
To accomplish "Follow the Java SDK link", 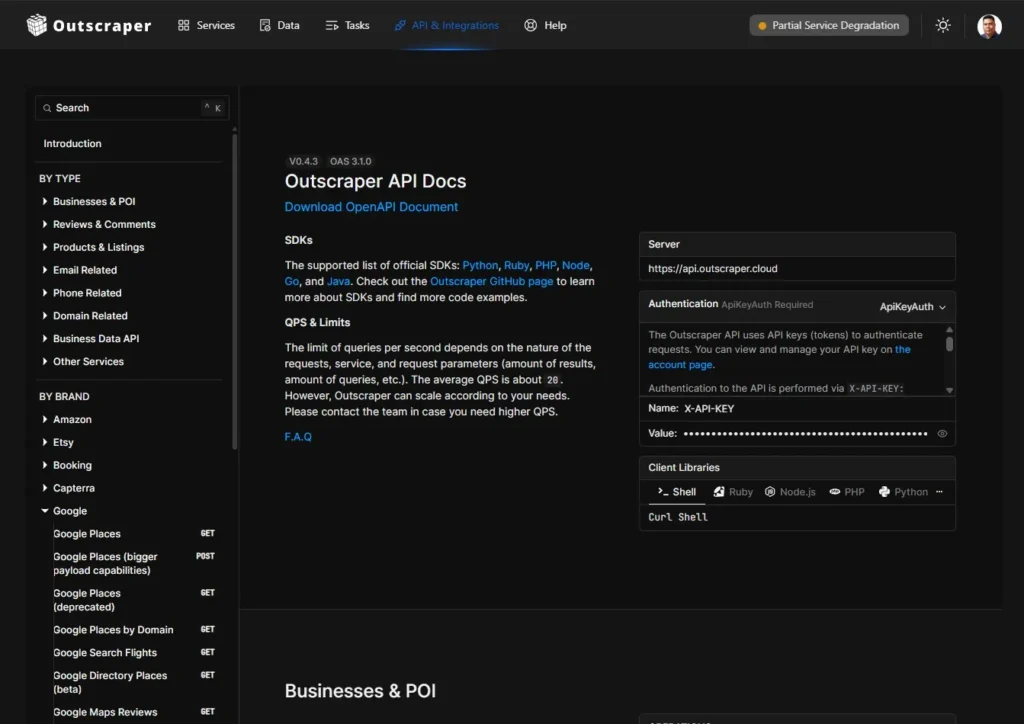I will pyautogui.click(x=338, y=281).
